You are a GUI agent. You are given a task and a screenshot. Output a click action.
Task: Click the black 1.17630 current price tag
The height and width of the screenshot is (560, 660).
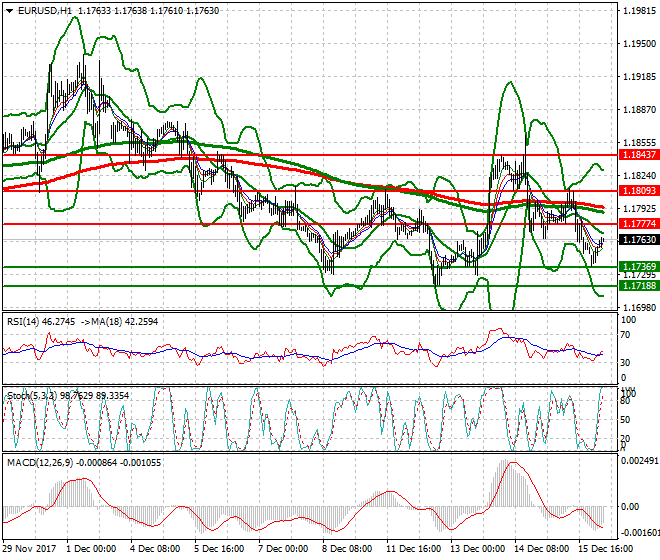[x=638, y=240]
